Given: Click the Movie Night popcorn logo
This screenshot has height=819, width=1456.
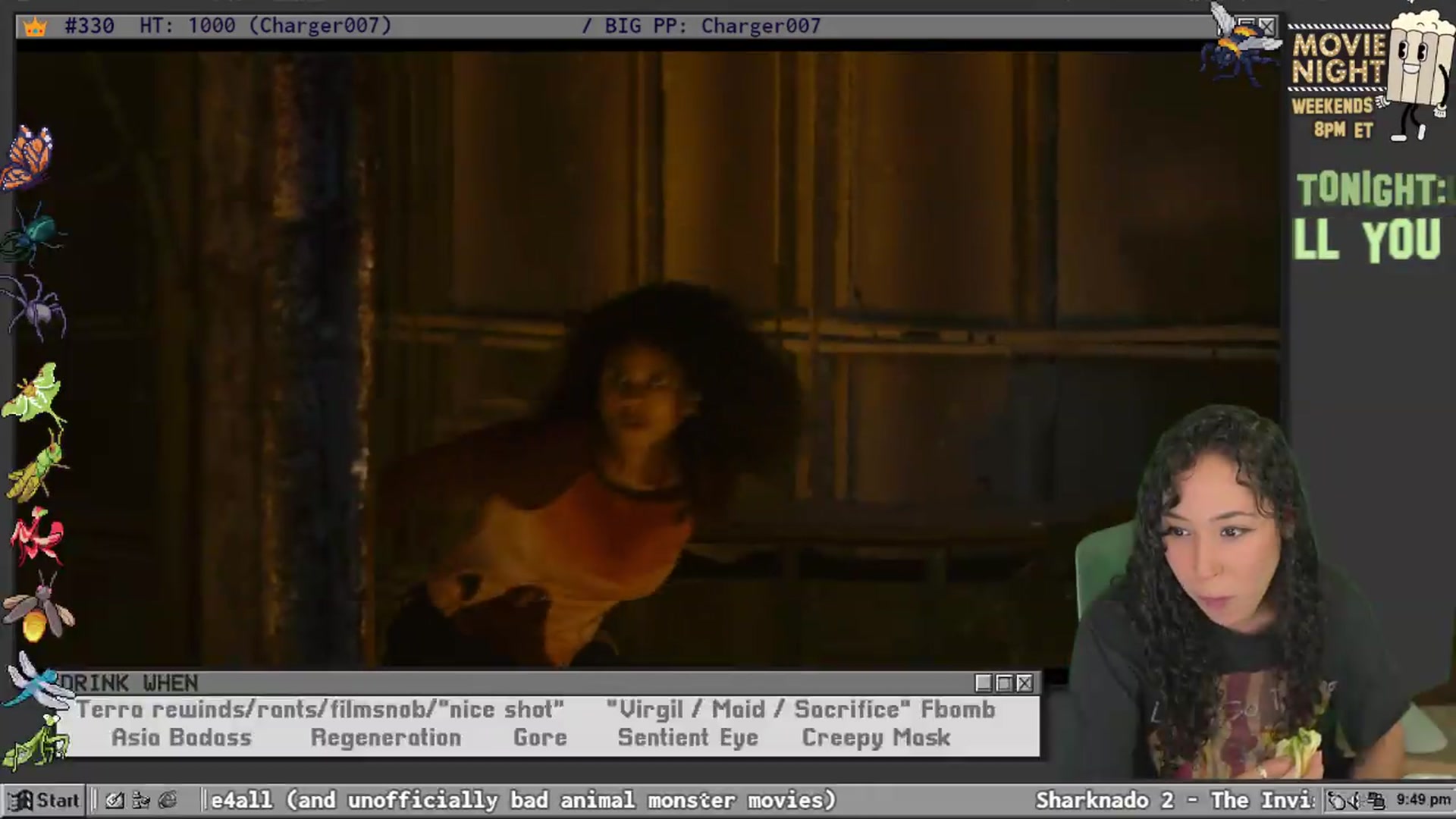Looking at the screenshot, I should (1370, 76).
